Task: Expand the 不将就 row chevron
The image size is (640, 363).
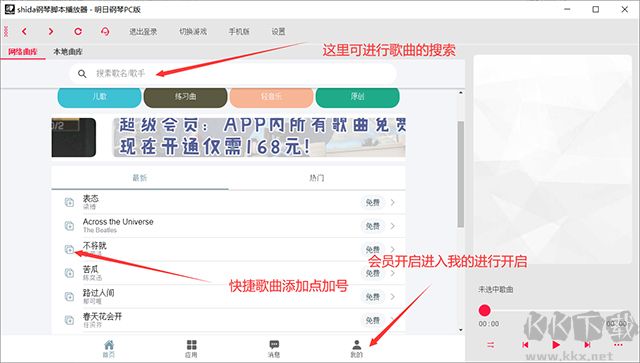Action: (x=393, y=249)
